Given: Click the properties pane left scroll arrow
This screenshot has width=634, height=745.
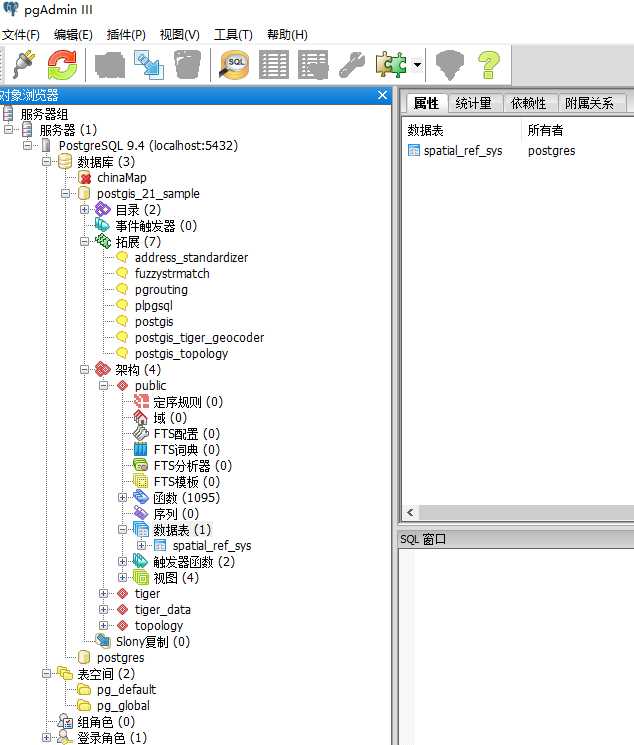Looking at the screenshot, I should click(410, 513).
